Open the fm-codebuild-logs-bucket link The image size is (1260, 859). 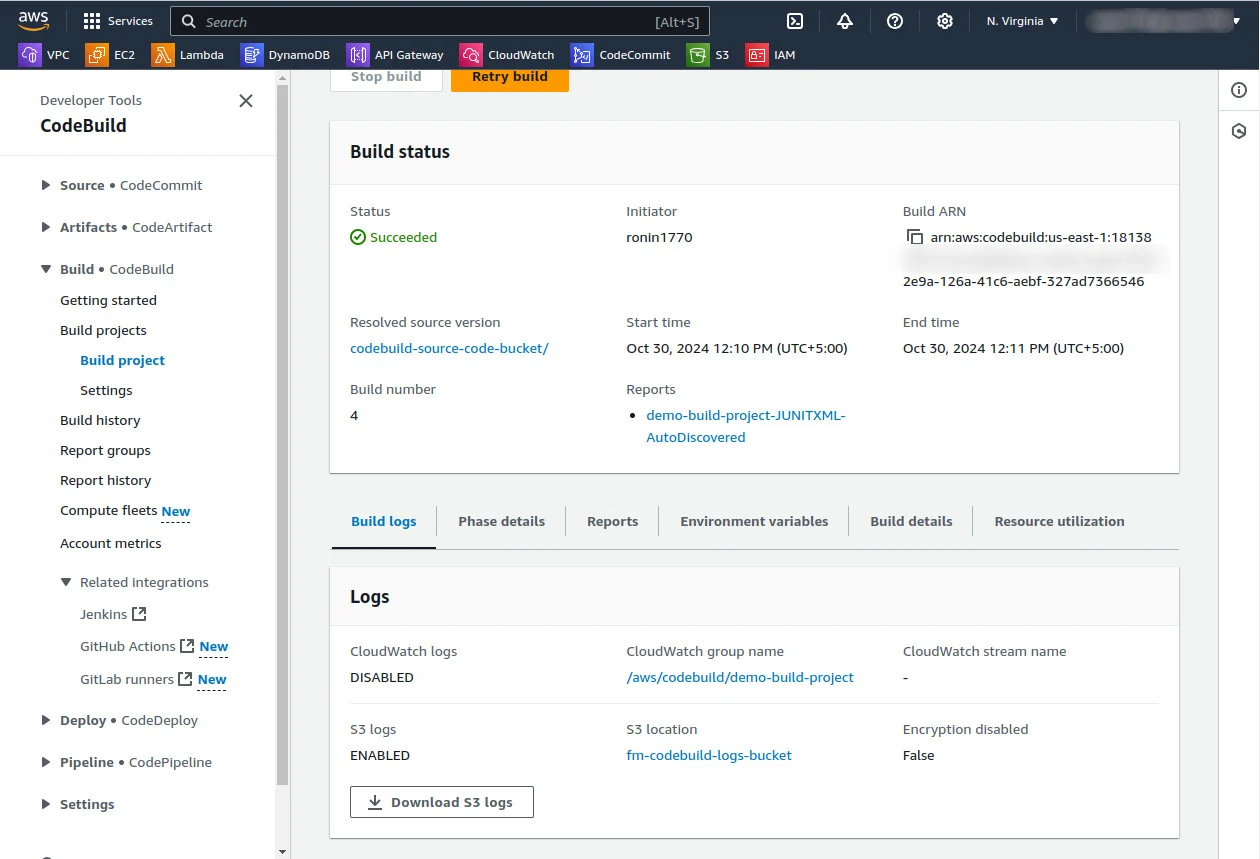coord(709,755)
